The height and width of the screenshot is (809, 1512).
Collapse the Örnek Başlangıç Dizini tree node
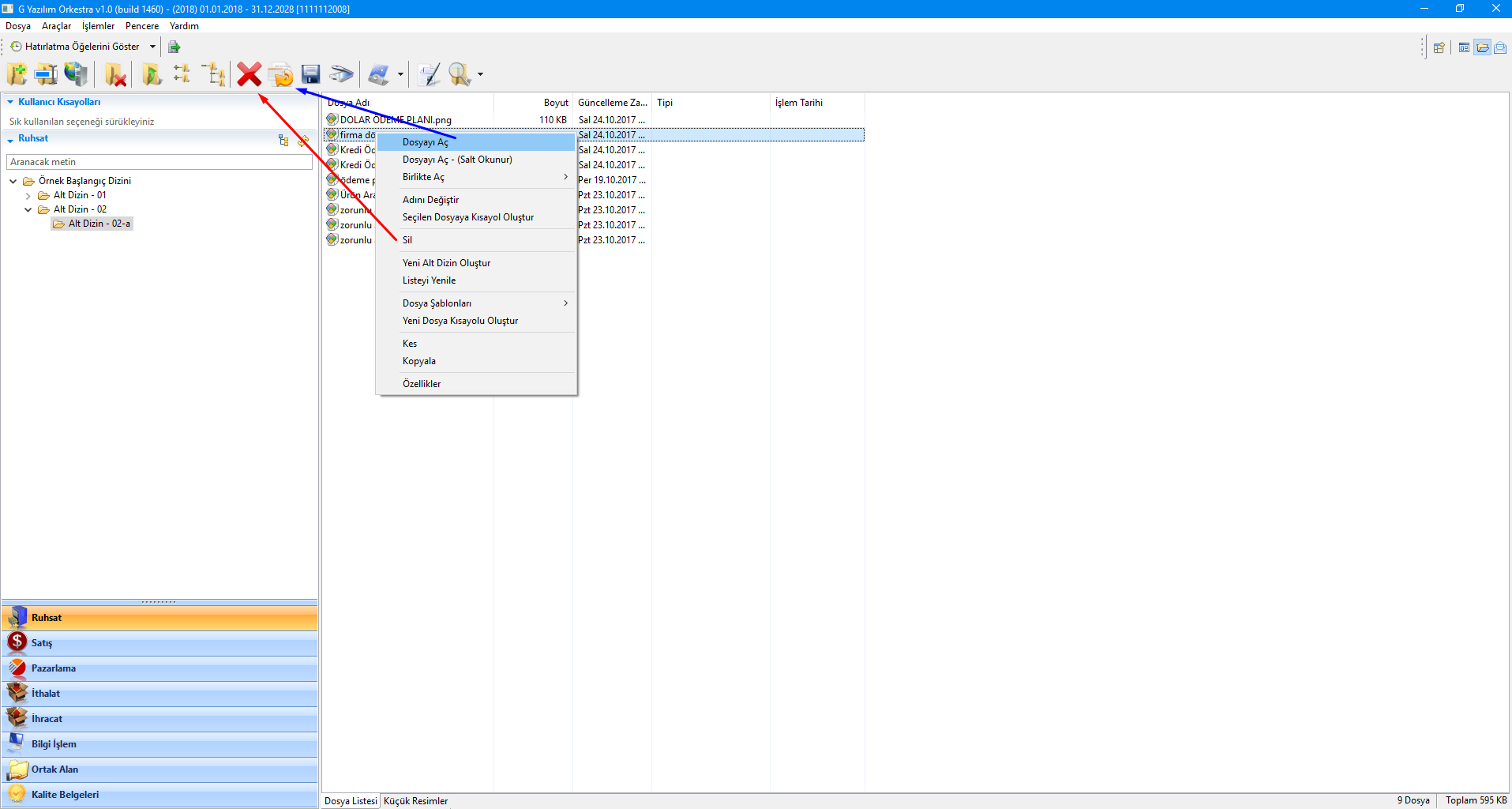point(13,181)
